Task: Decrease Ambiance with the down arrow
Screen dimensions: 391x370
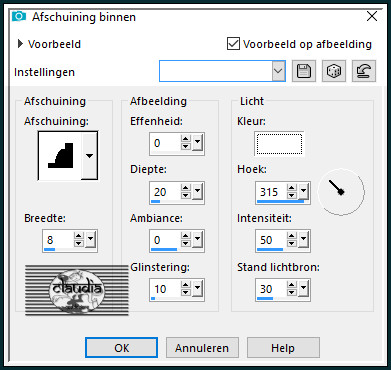Action: 186,244
